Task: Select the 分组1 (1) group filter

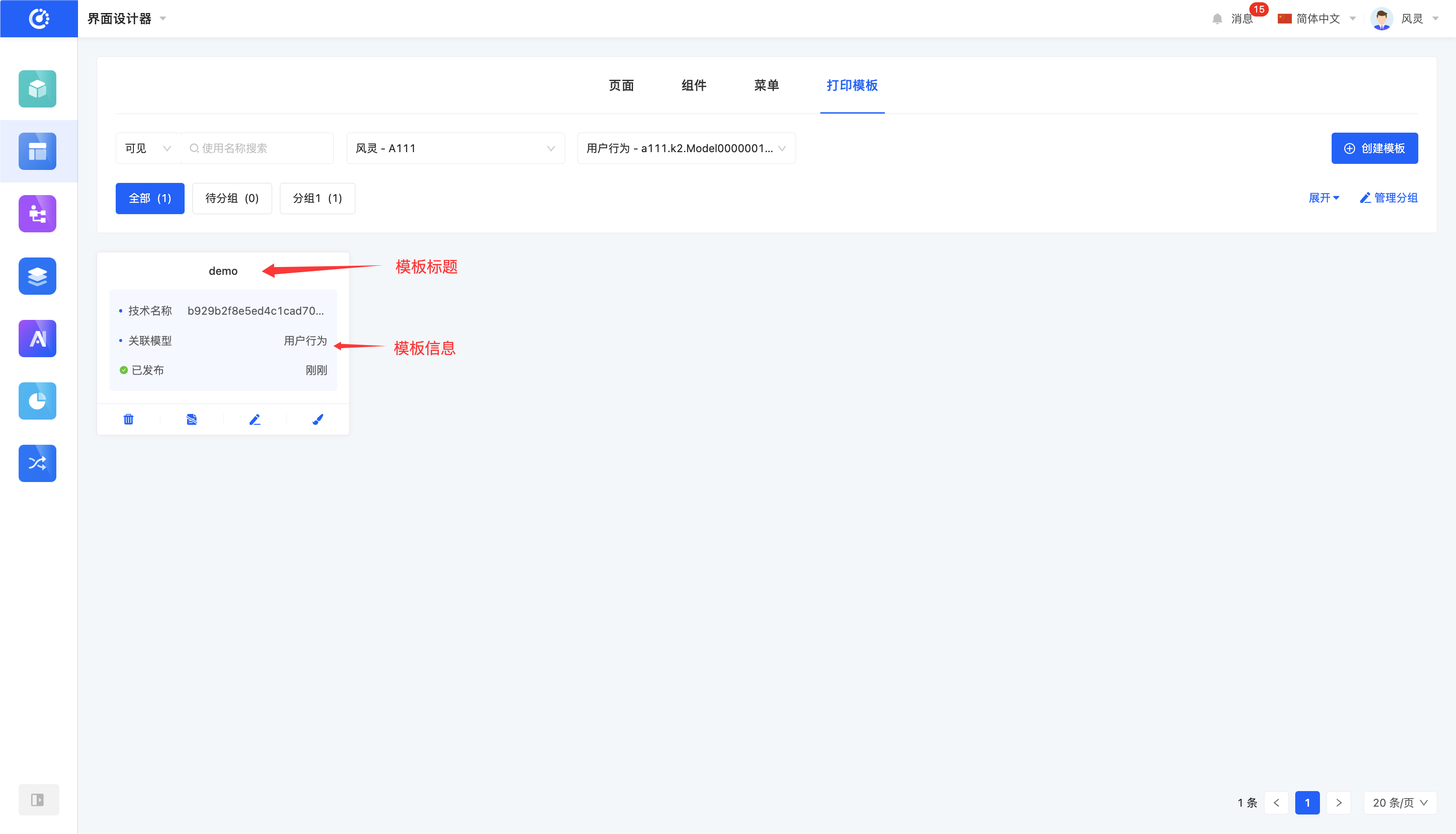Action: pos(317,198)
